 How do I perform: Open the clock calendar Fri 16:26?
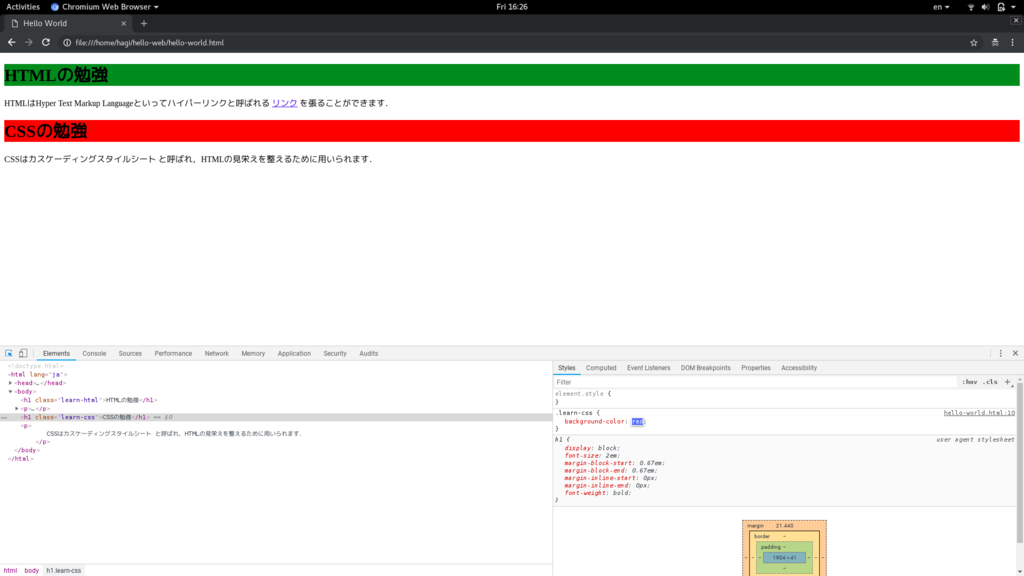tap(512, 7)
